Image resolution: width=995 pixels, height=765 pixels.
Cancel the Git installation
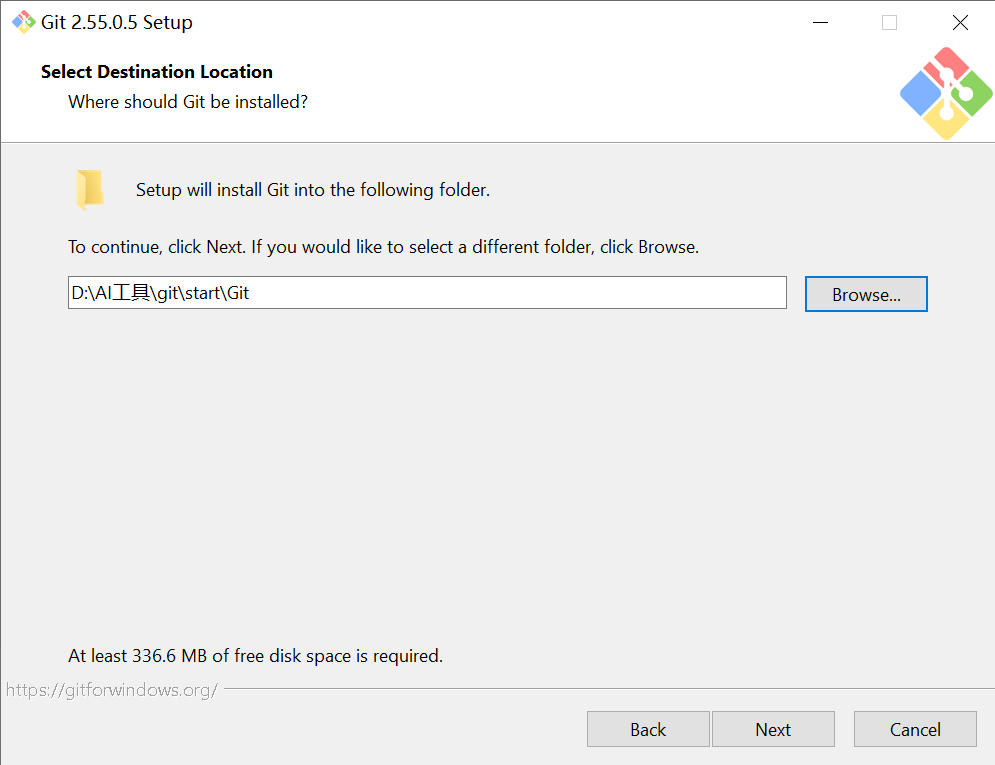pos(915,729)
